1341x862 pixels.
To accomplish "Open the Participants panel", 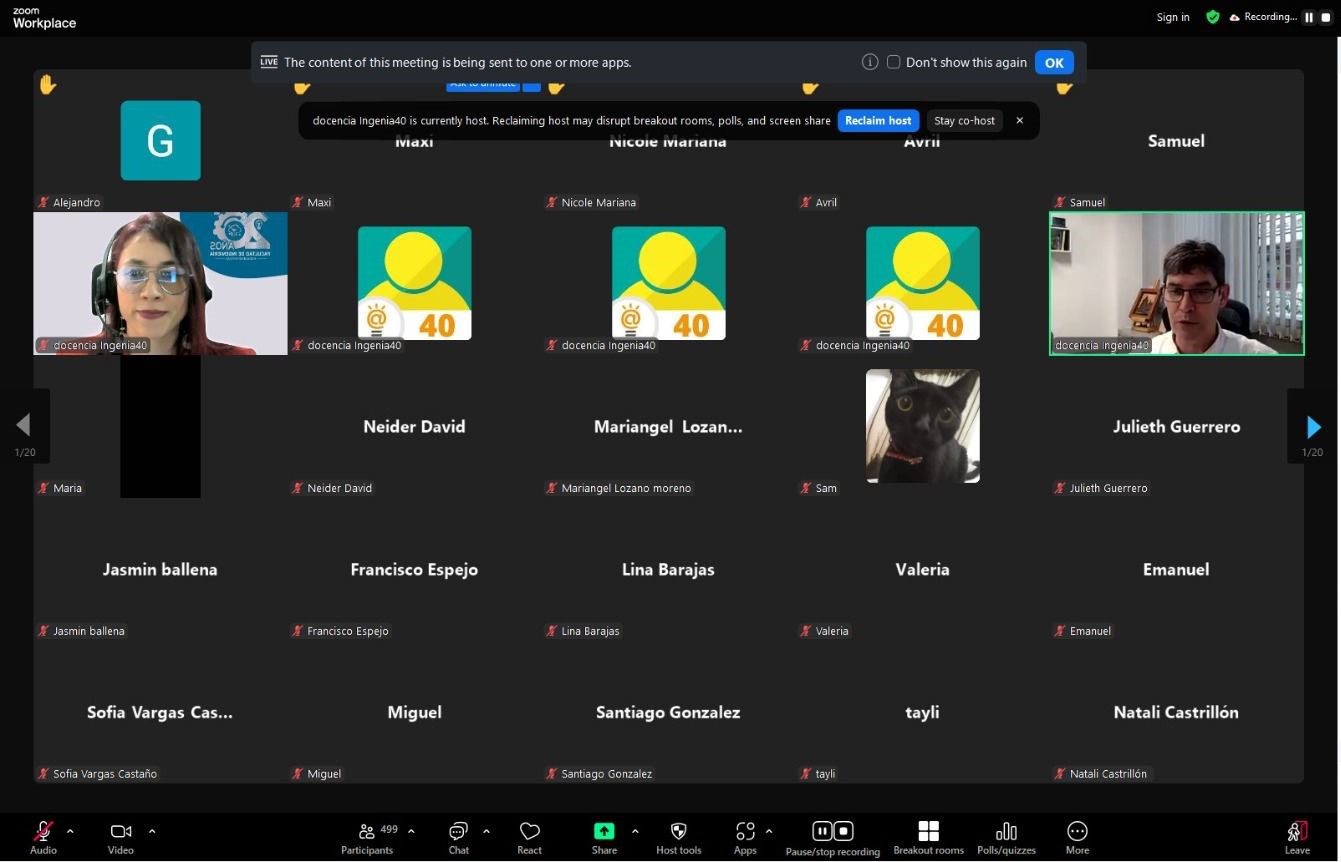I will tap(367, 837).
